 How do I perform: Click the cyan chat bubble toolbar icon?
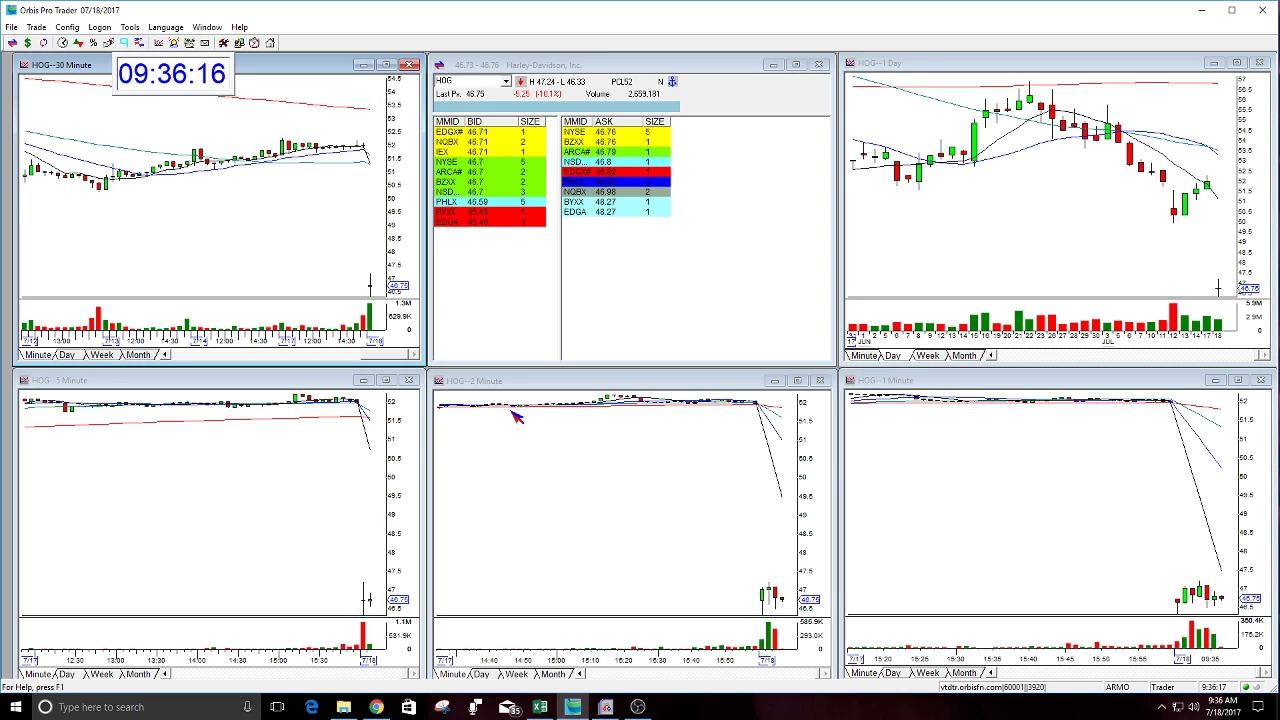(124, 43)
